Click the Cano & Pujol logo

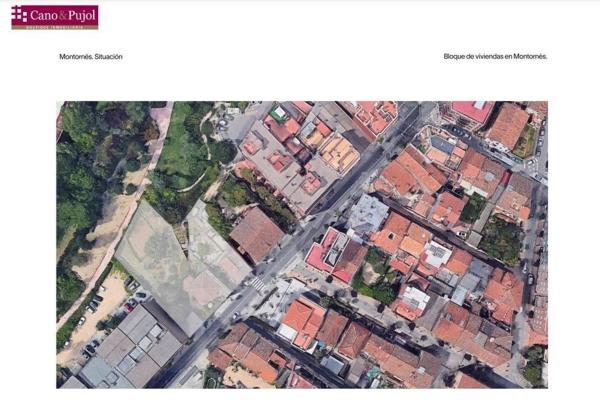tap(54, 16)
